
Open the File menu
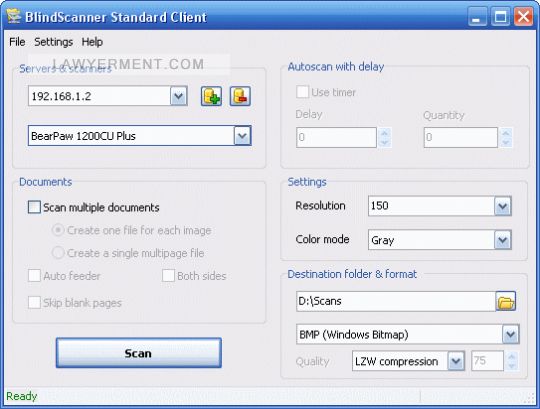17,42
